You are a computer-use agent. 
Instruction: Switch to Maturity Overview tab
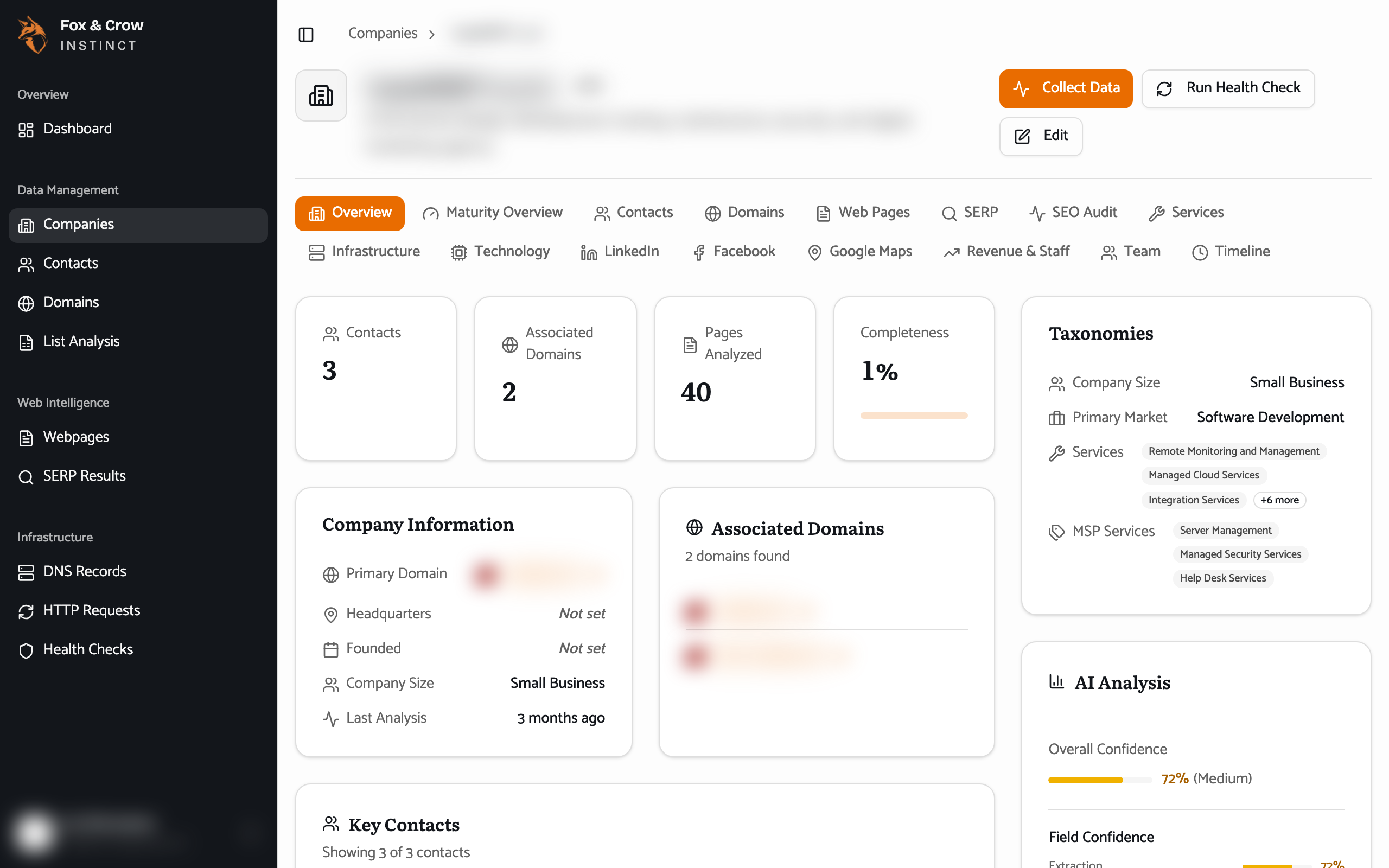[x=493, y=213]
